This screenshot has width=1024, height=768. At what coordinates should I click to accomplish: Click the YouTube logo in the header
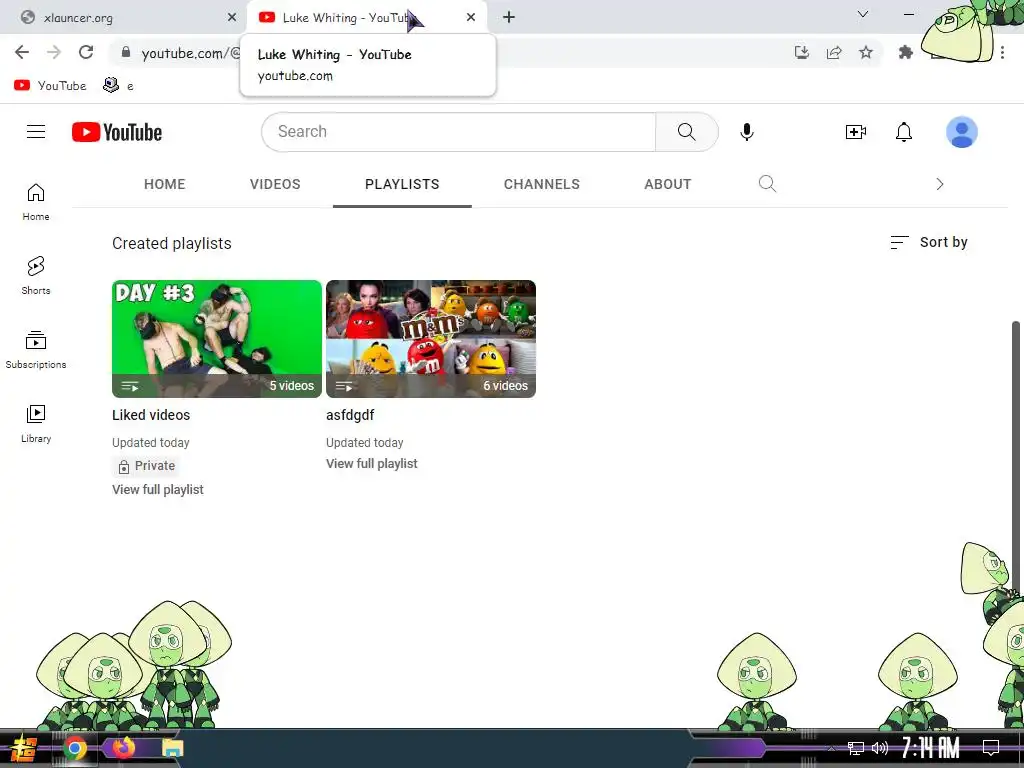click(x=117, y=132)
